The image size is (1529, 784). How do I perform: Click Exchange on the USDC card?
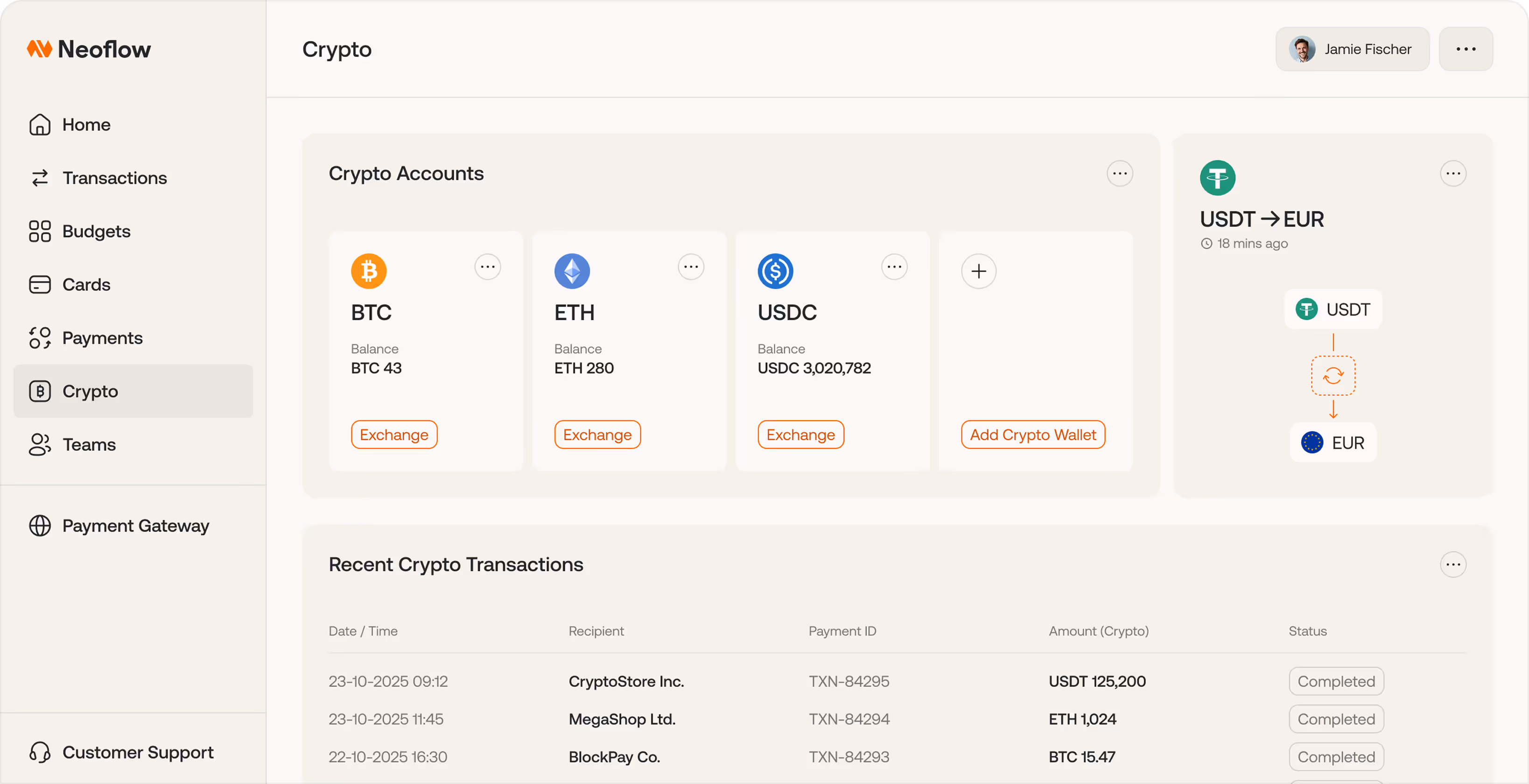coord(800,434)
